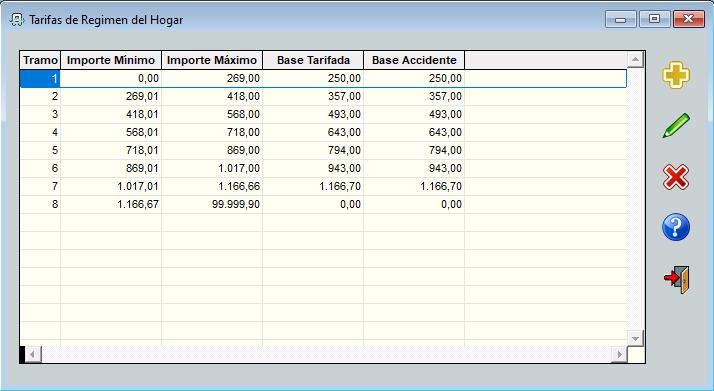
Task: Click the Importe Máximo column header
Action: pos(212,60)
